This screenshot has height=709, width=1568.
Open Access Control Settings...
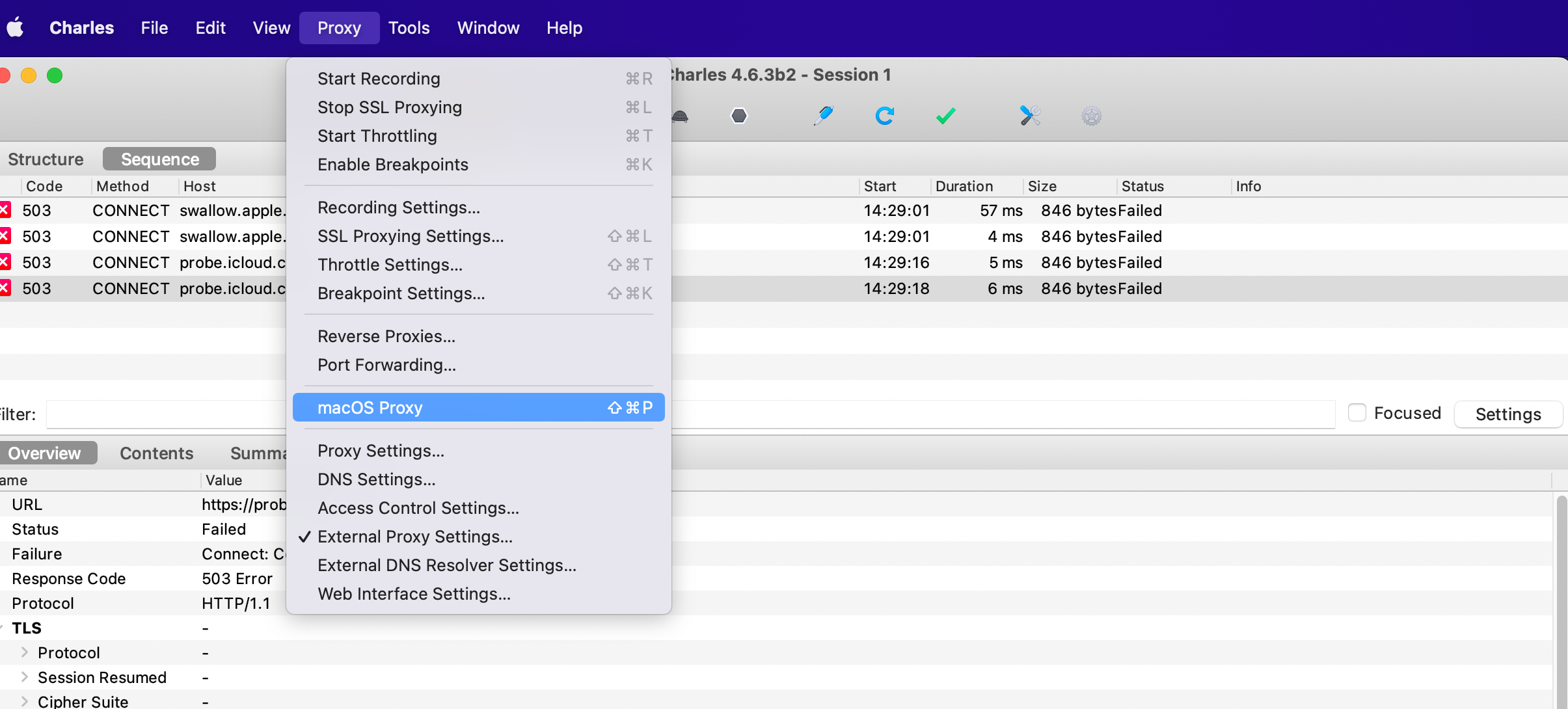coord(479,508)
